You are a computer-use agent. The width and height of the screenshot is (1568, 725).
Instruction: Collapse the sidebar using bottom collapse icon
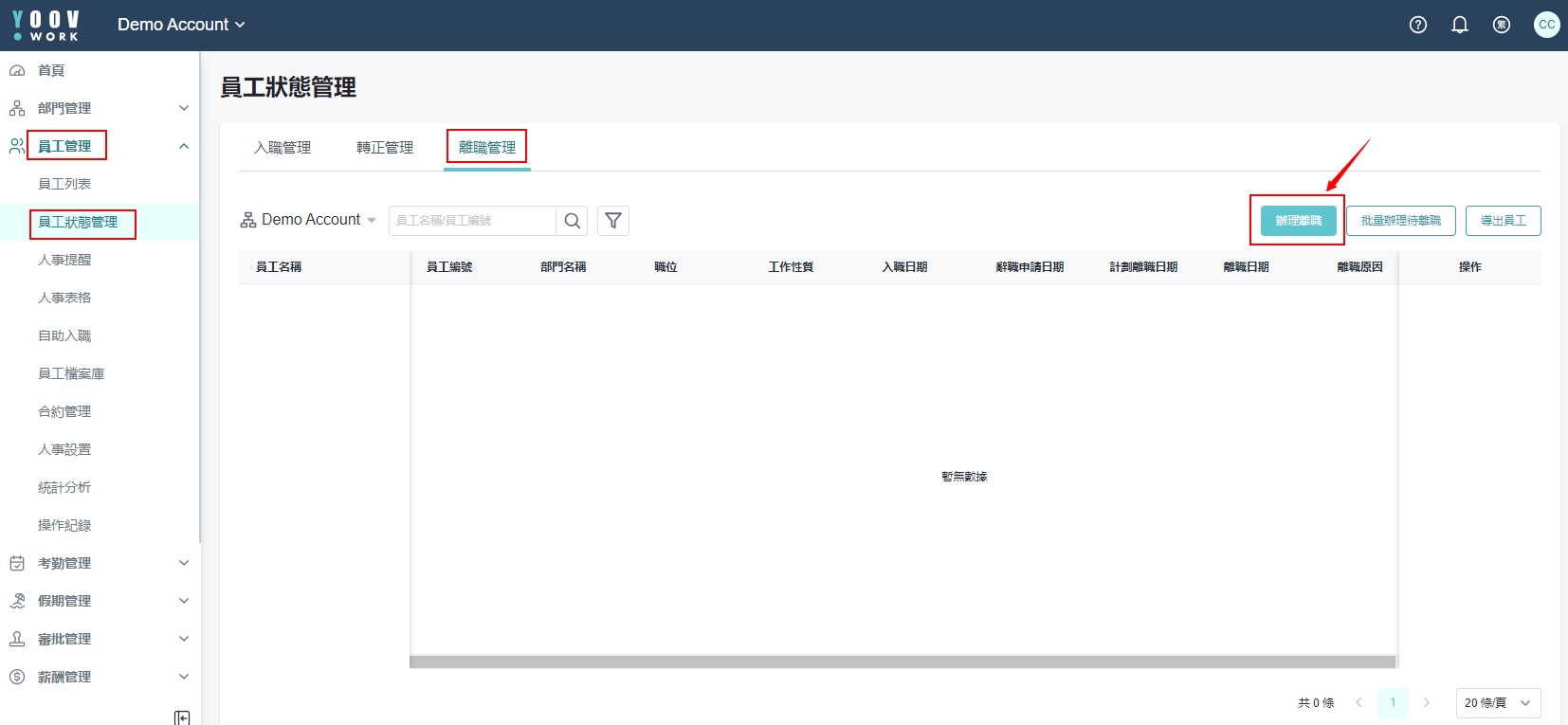click(182, 717)
